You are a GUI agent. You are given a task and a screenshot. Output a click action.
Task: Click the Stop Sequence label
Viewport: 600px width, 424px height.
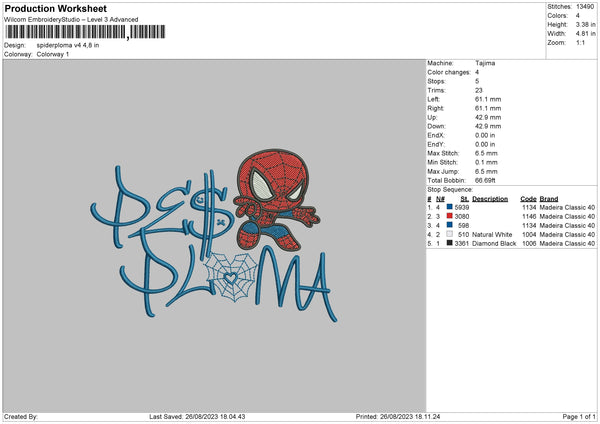coord(450,190)
